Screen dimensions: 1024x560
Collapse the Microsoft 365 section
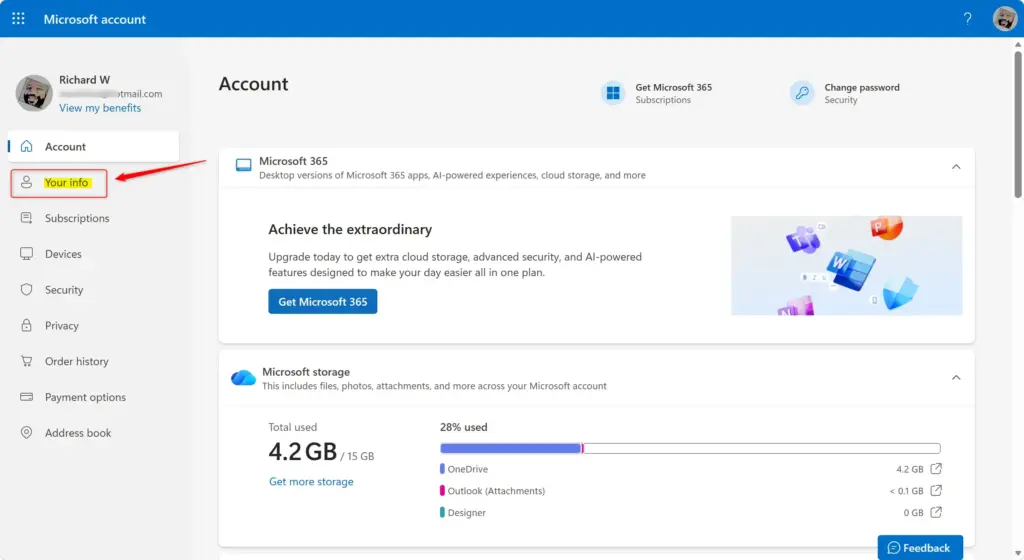[956, 167]
